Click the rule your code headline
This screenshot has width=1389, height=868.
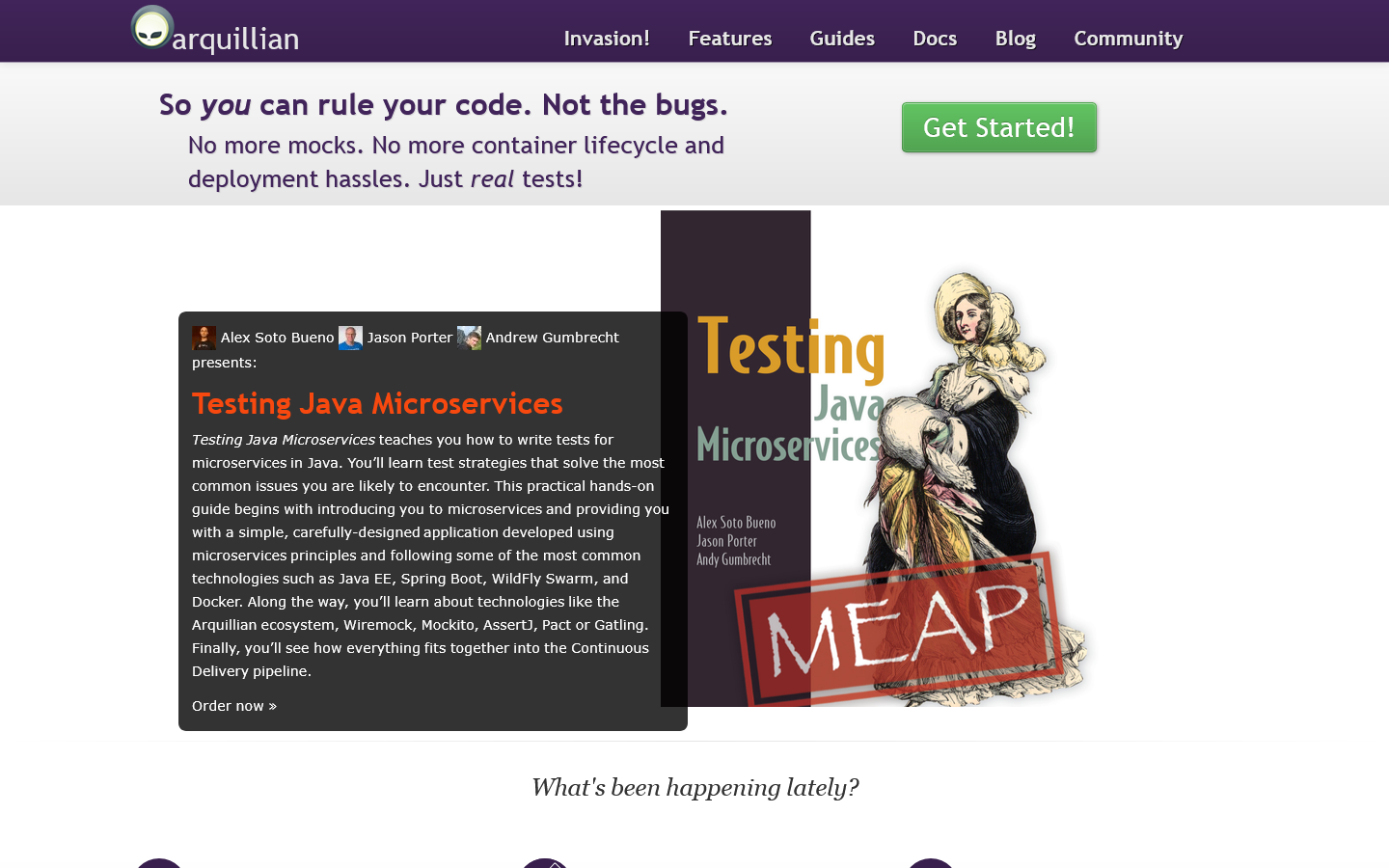tap(444, 104)
